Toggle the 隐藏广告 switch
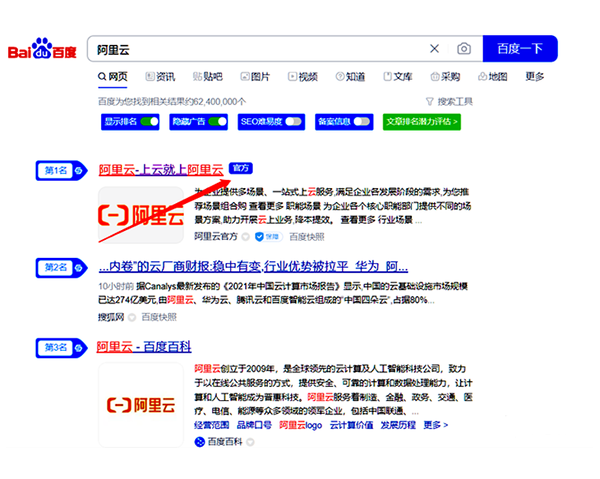 click(217, 121)
